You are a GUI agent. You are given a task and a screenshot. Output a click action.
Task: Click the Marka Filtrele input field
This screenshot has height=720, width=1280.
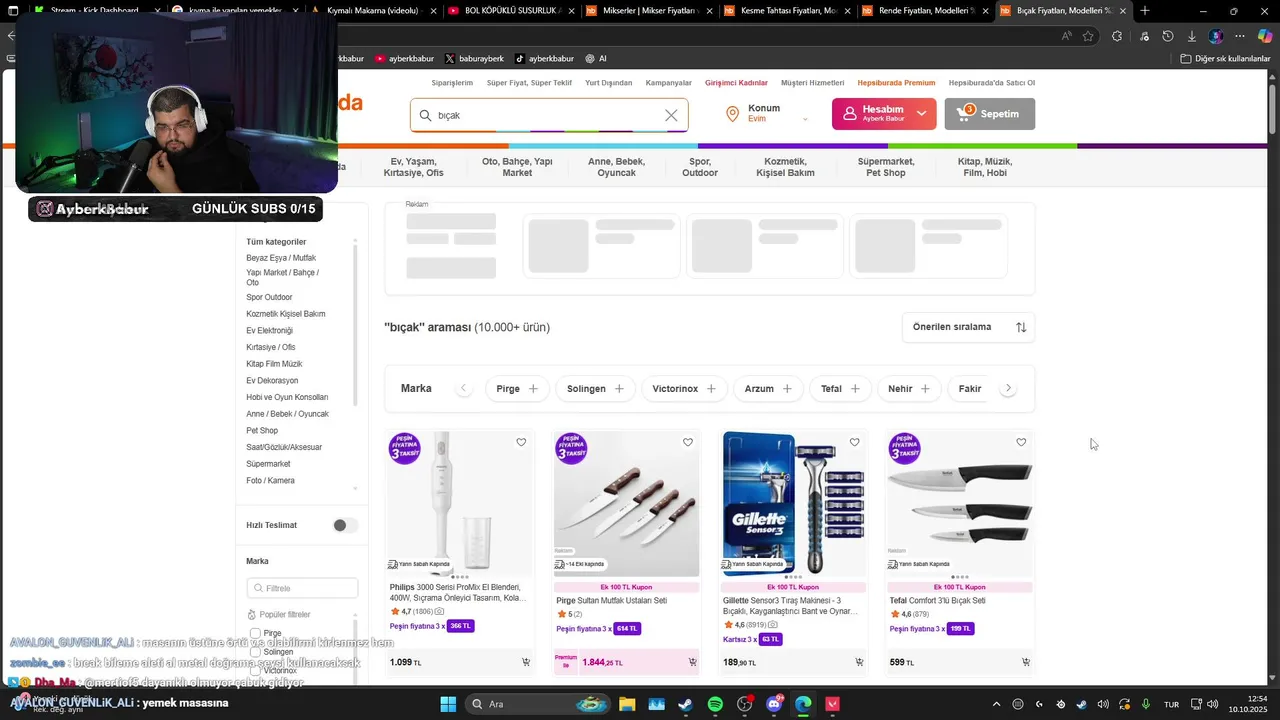pyautogui.click(x=303, y=588)
